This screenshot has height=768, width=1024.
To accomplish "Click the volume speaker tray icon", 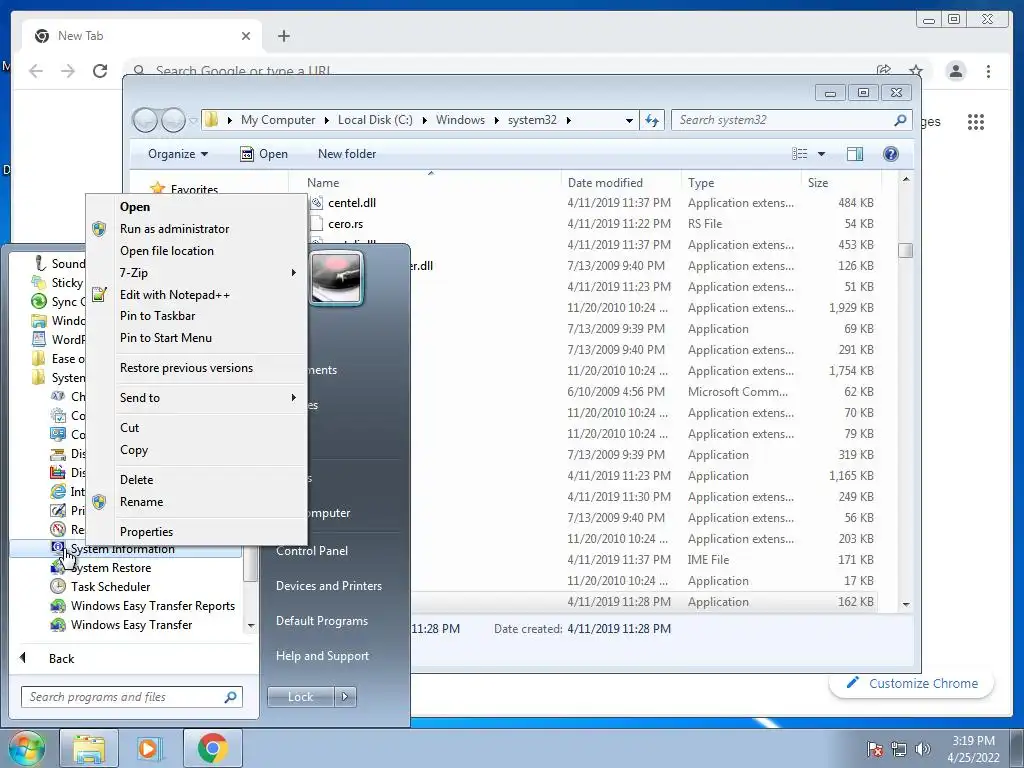I will (x=923, y=749).
